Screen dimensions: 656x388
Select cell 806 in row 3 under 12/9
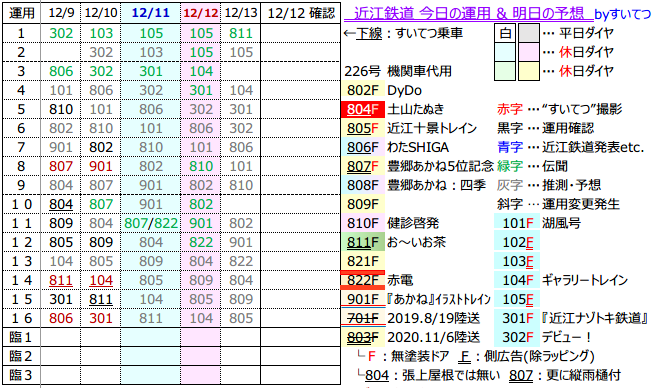point(61,71)
